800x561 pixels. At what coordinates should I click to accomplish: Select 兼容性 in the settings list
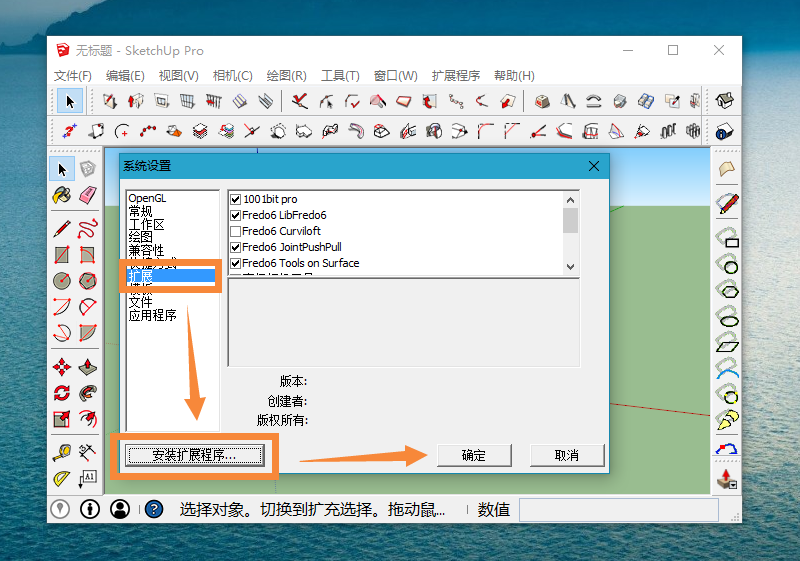click(x=146, y=250)
